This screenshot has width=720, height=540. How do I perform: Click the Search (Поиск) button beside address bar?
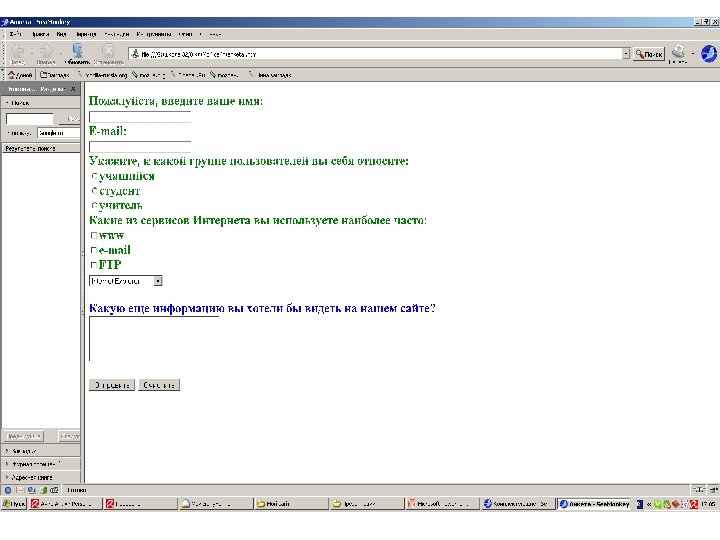coord(649,54)
